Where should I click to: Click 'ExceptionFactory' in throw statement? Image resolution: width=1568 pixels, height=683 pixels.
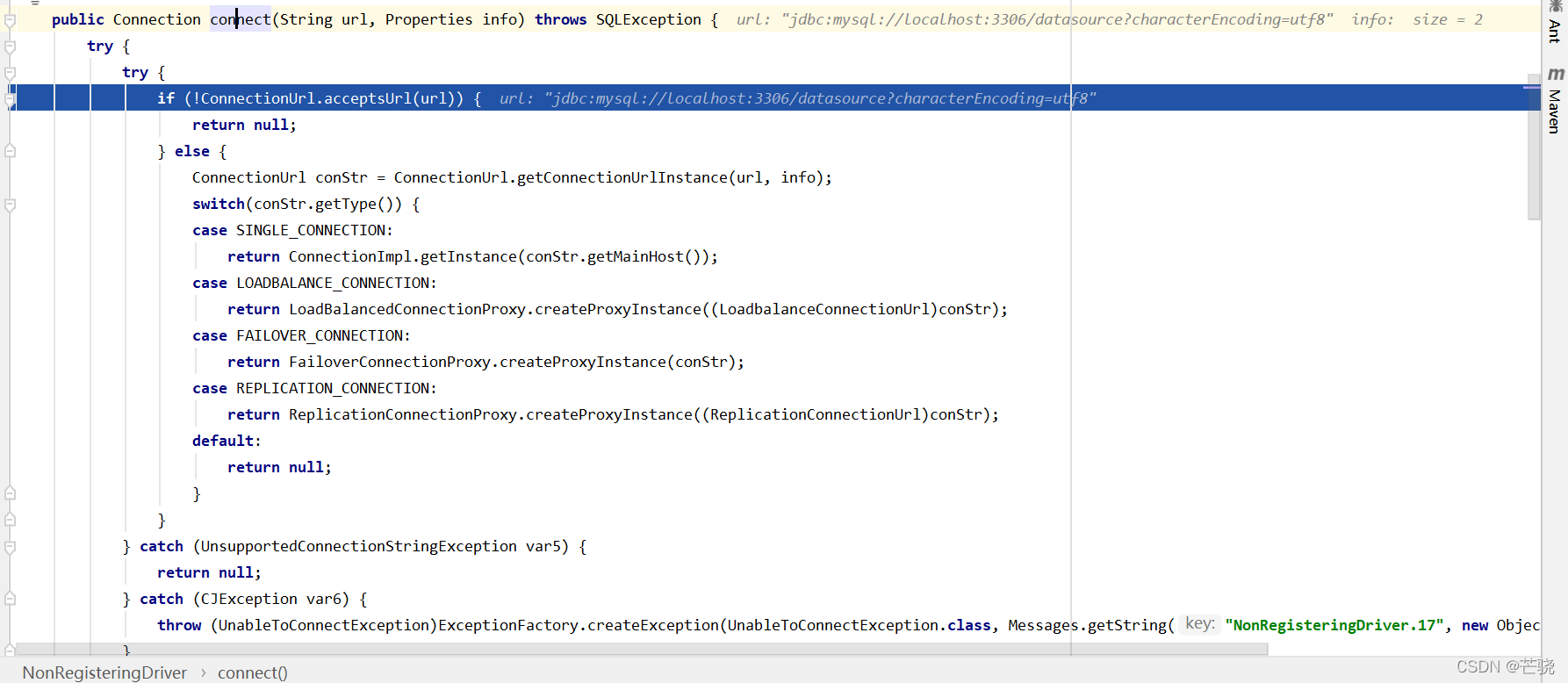click(x=508, y=625)
